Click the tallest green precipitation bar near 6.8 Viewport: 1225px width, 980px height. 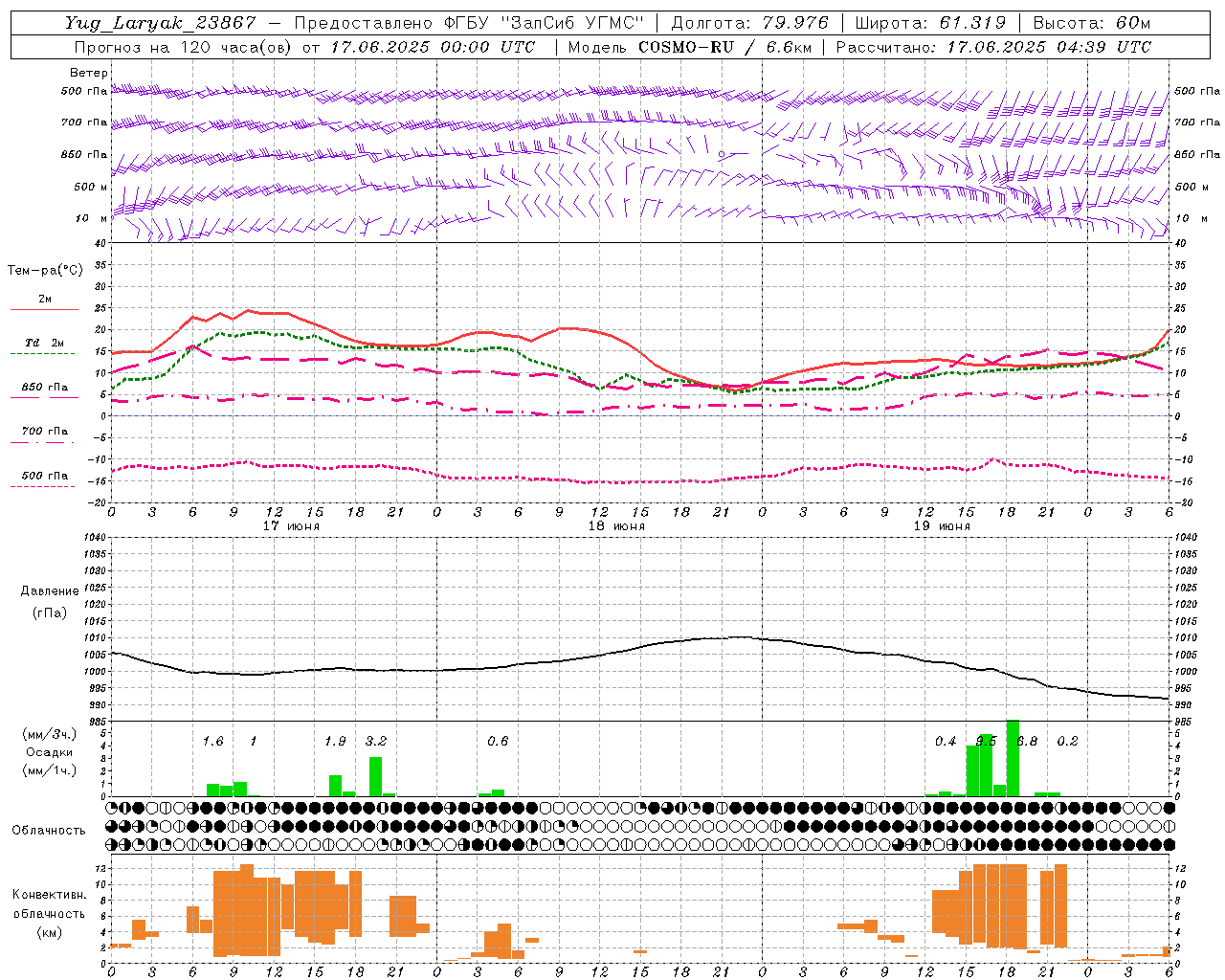pyautogui.click(x=1013, y=758)
